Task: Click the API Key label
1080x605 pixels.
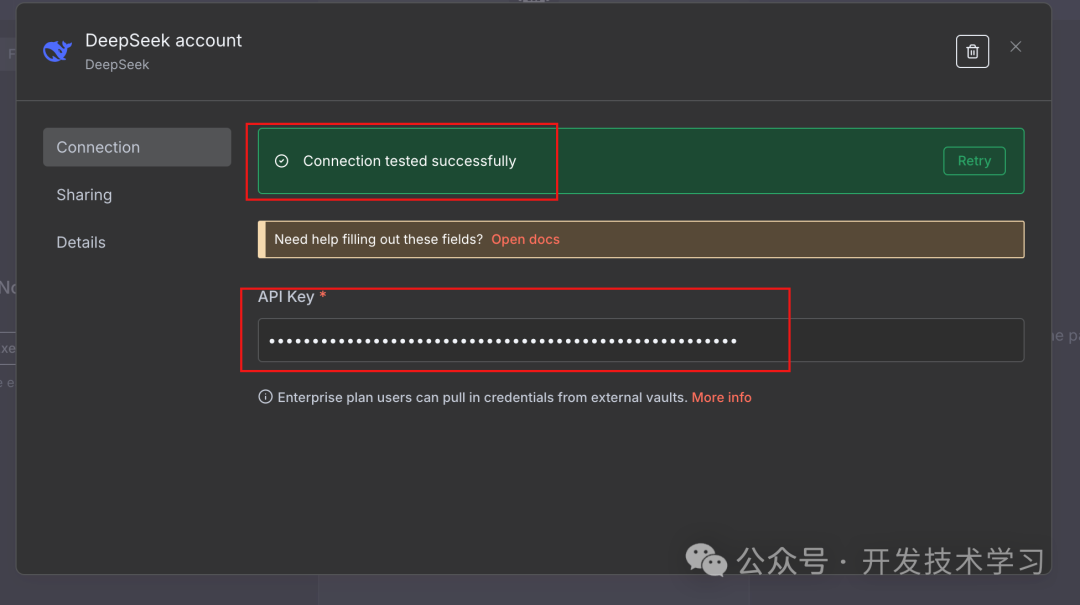Action: [286, 297]
